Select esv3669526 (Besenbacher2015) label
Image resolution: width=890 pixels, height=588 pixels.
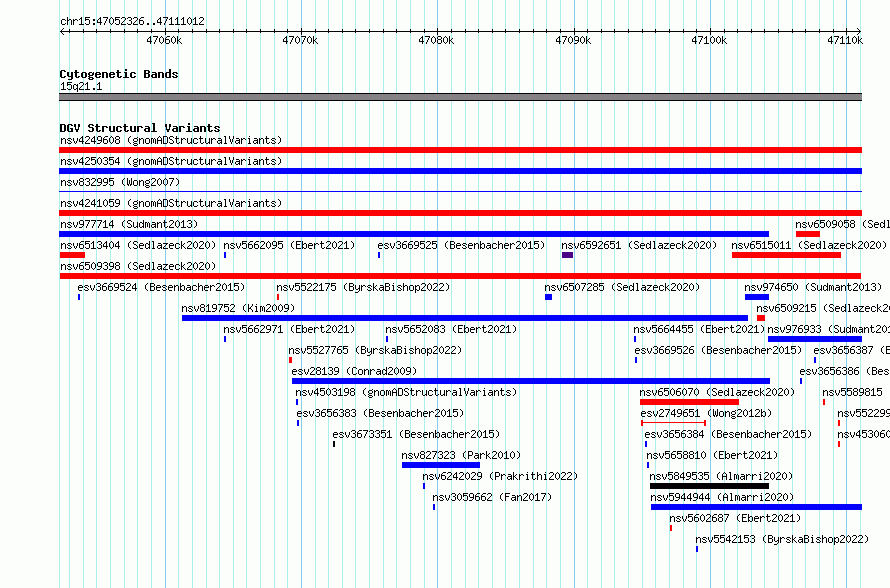[718, 350]
